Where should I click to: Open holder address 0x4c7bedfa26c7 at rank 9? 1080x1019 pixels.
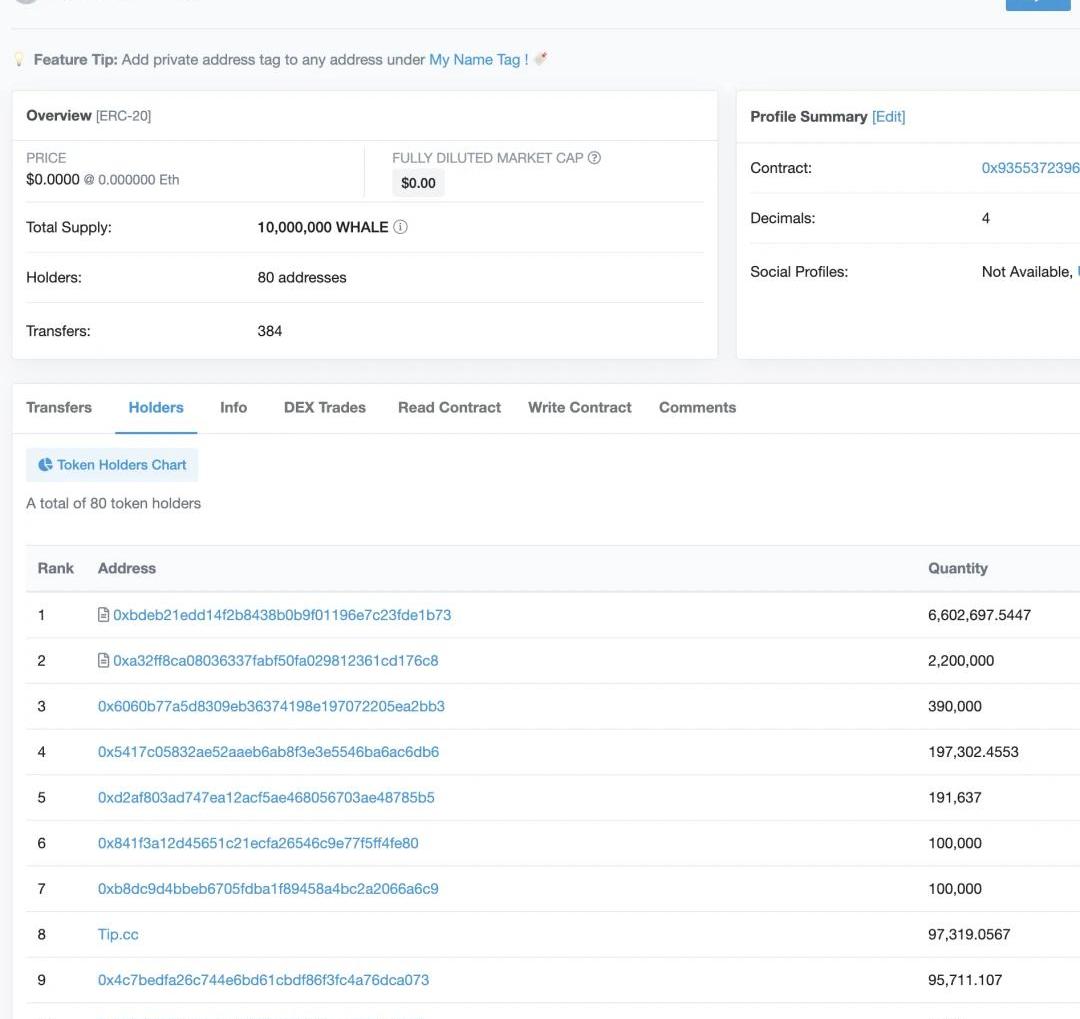click(x=263, y=980)
